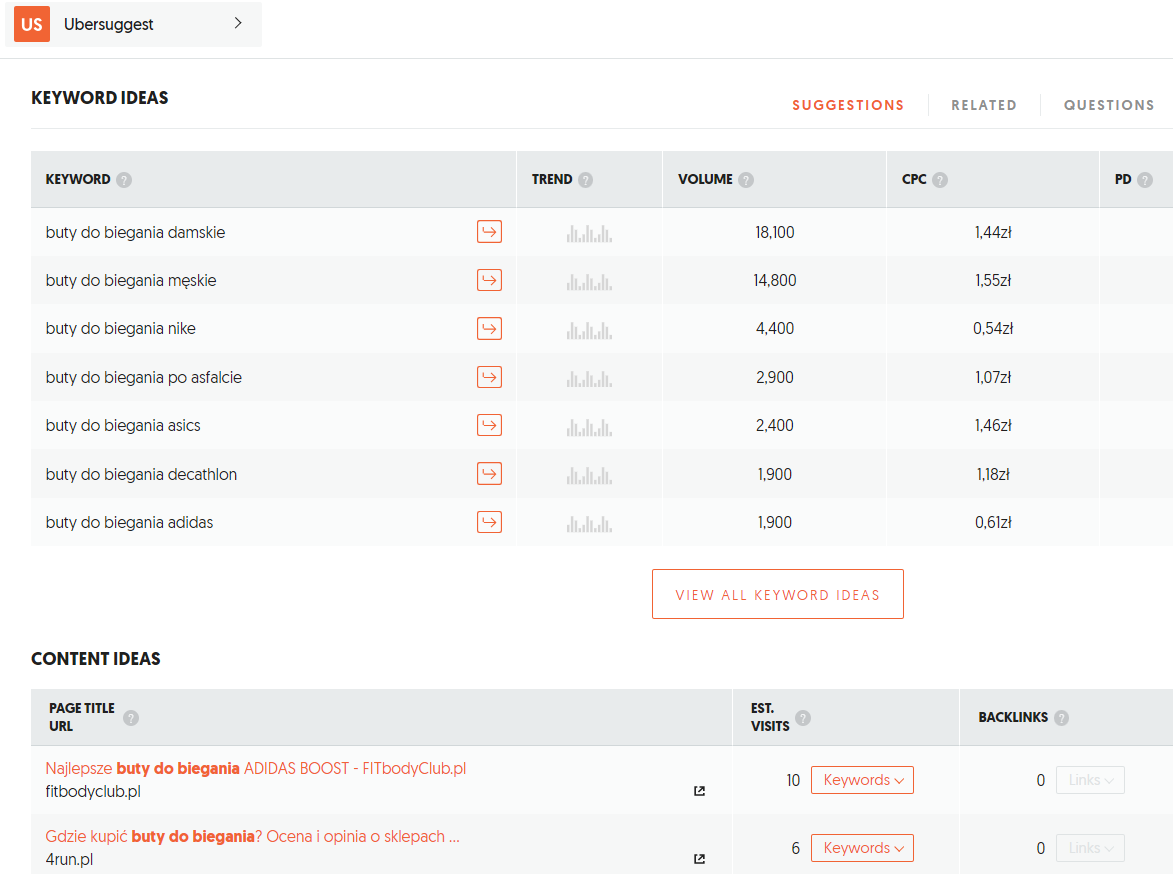This screenshot has height=874, width=1173.
Task: Open arrow icon for buty do biegania po asfalcie
Action: [x=489, y=377]
